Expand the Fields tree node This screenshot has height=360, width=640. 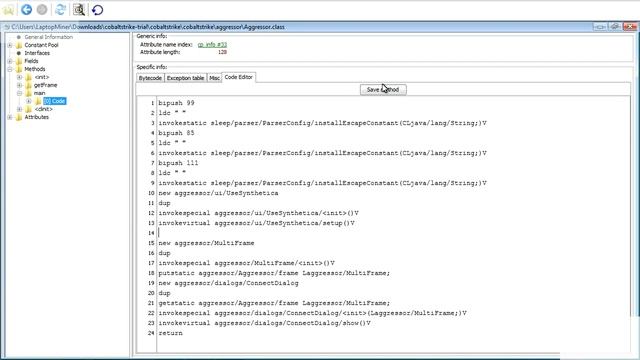click(x=10, y=61)
